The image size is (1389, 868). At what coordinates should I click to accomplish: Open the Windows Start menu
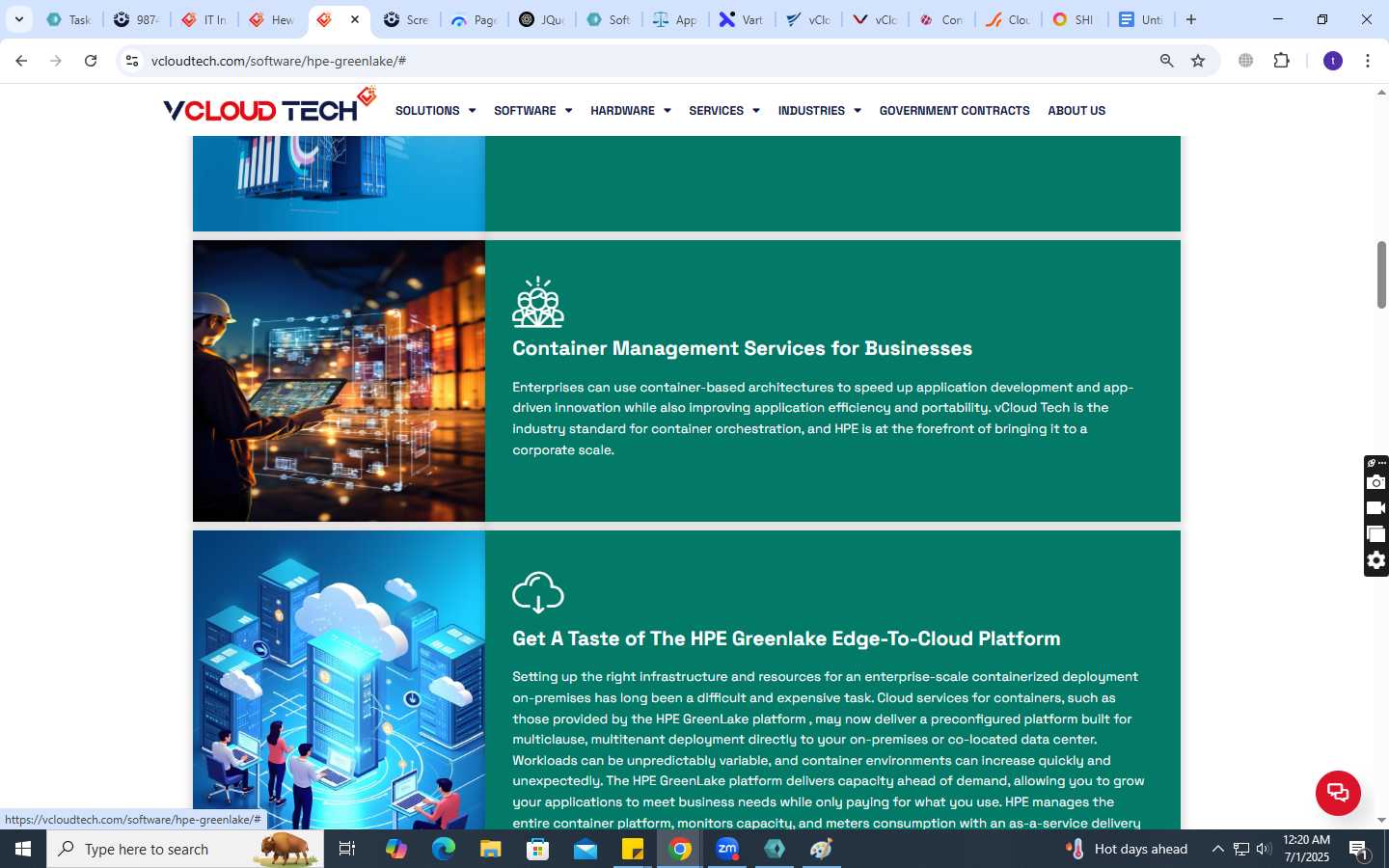coord(23,849)
